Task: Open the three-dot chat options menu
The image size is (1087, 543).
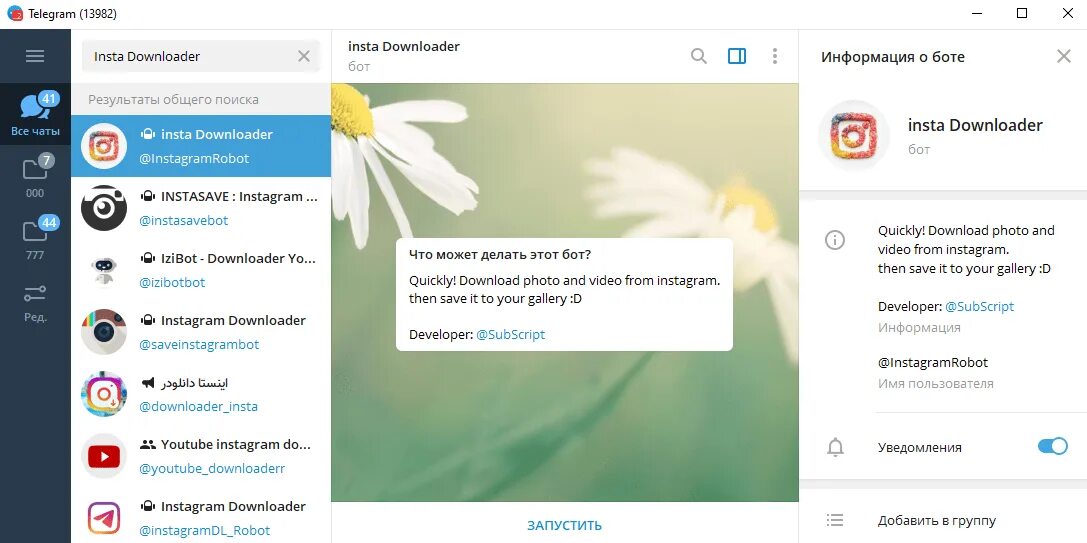Action: pos(774,56)
